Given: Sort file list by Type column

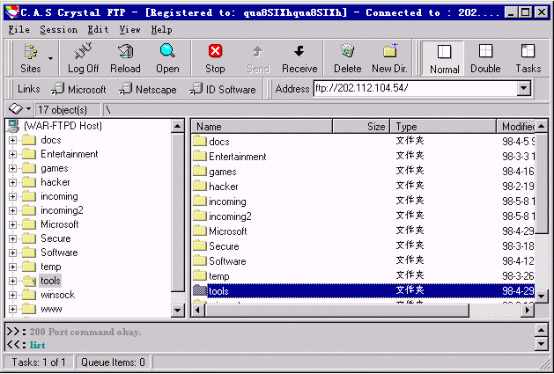Looking at the screenshot, I should click(x=443, y=126).
